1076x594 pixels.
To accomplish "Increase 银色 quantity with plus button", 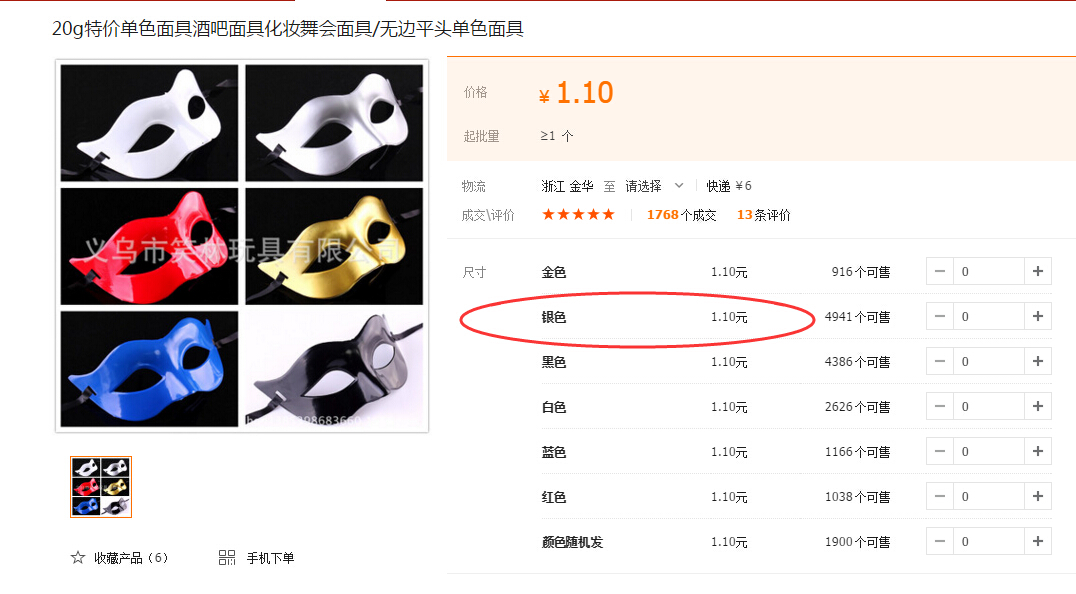I will [1038, 316].
